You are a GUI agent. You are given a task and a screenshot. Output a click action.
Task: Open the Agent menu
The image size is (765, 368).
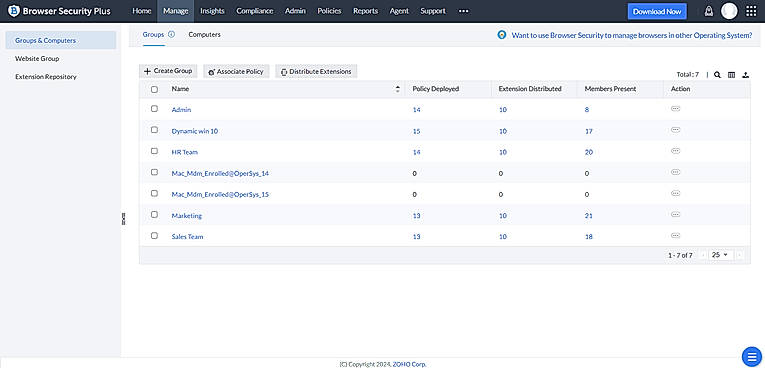pos(399,11)
